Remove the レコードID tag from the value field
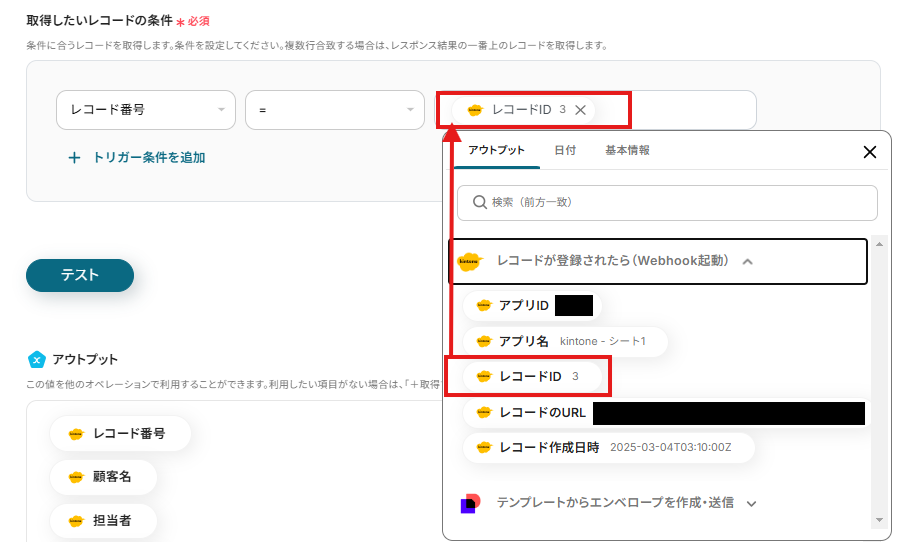The image size is (910, 542). coord(580,110)
